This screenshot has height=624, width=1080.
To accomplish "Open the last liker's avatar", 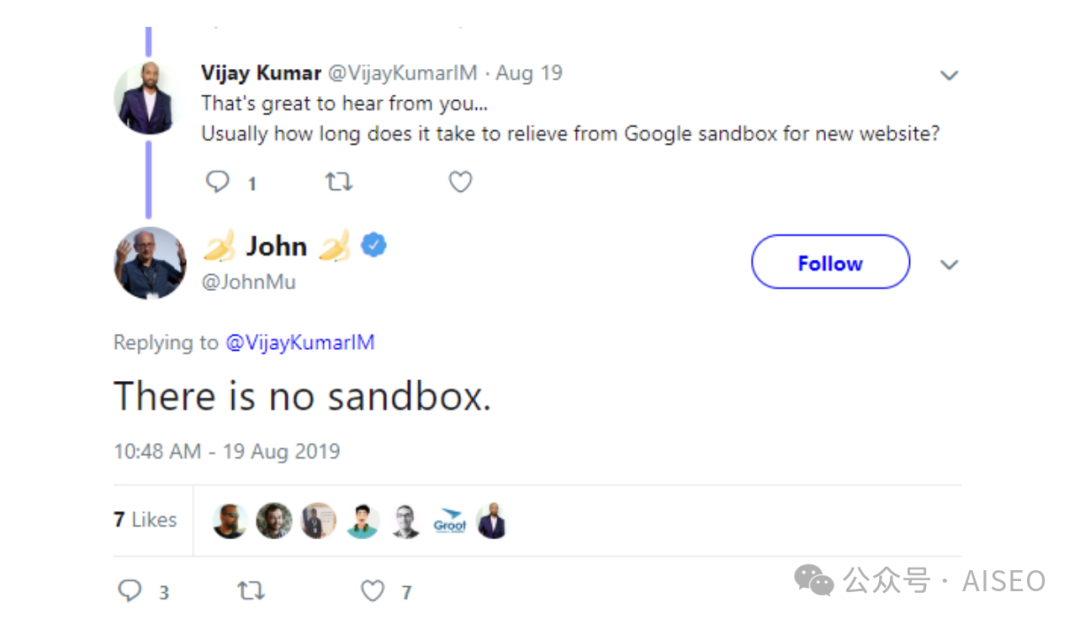I will tap(491, 521).
